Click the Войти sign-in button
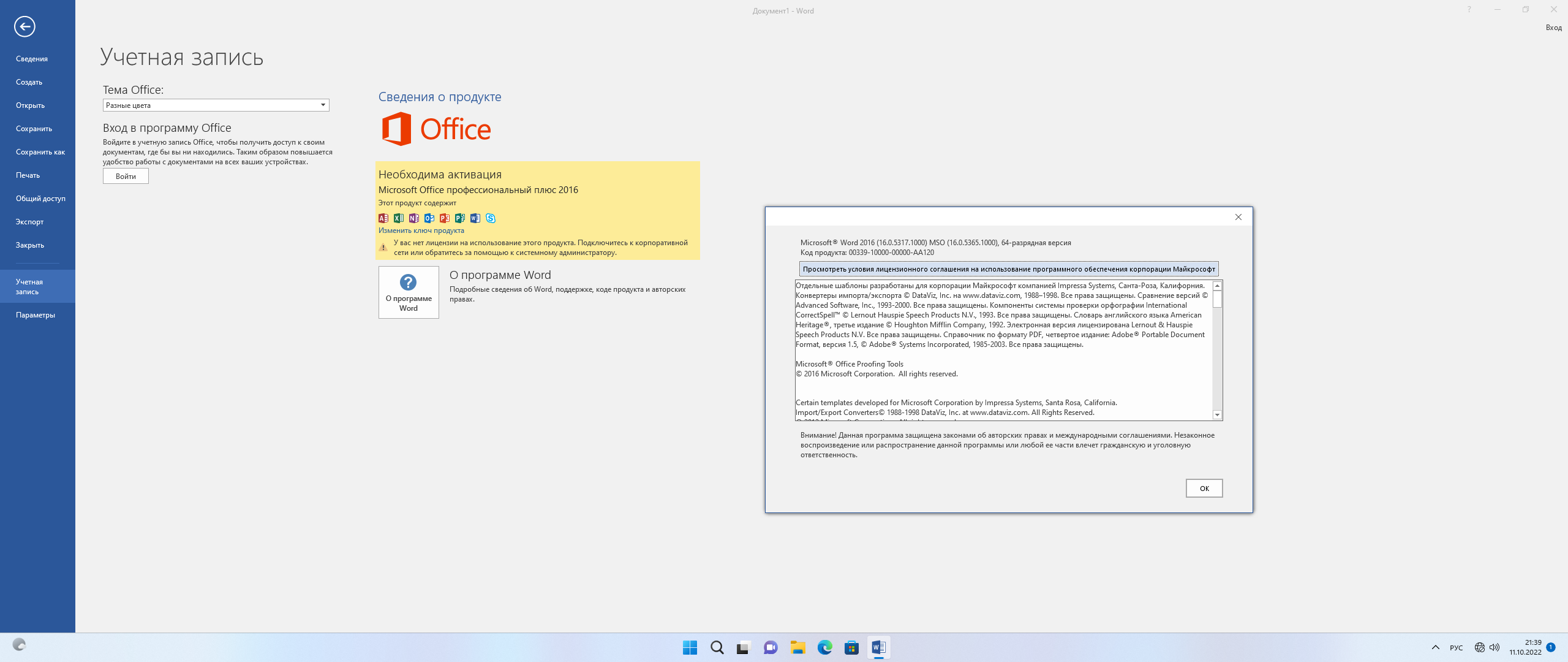 pyautogui.click(x=126, y=177)
